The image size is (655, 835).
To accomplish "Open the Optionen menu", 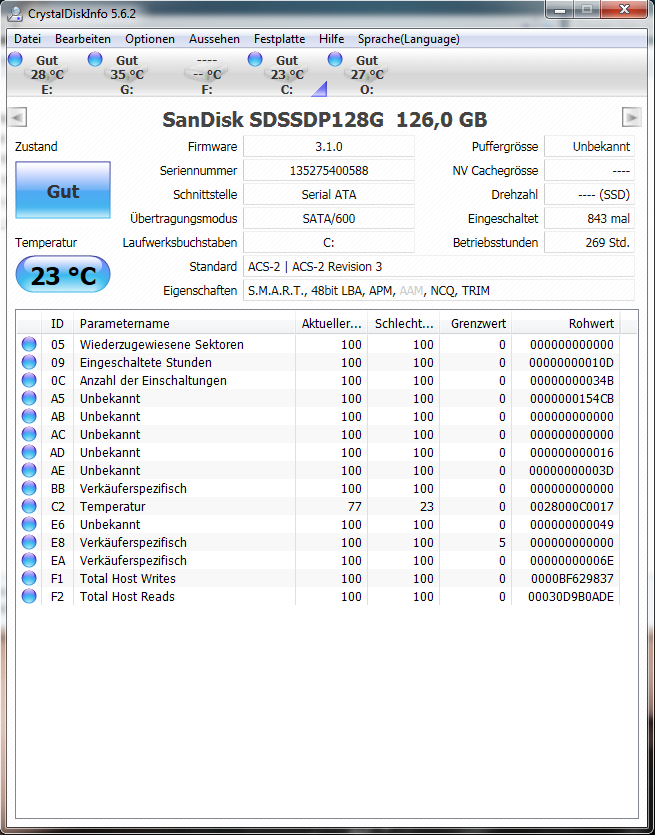I will click(x=150, y=39).
